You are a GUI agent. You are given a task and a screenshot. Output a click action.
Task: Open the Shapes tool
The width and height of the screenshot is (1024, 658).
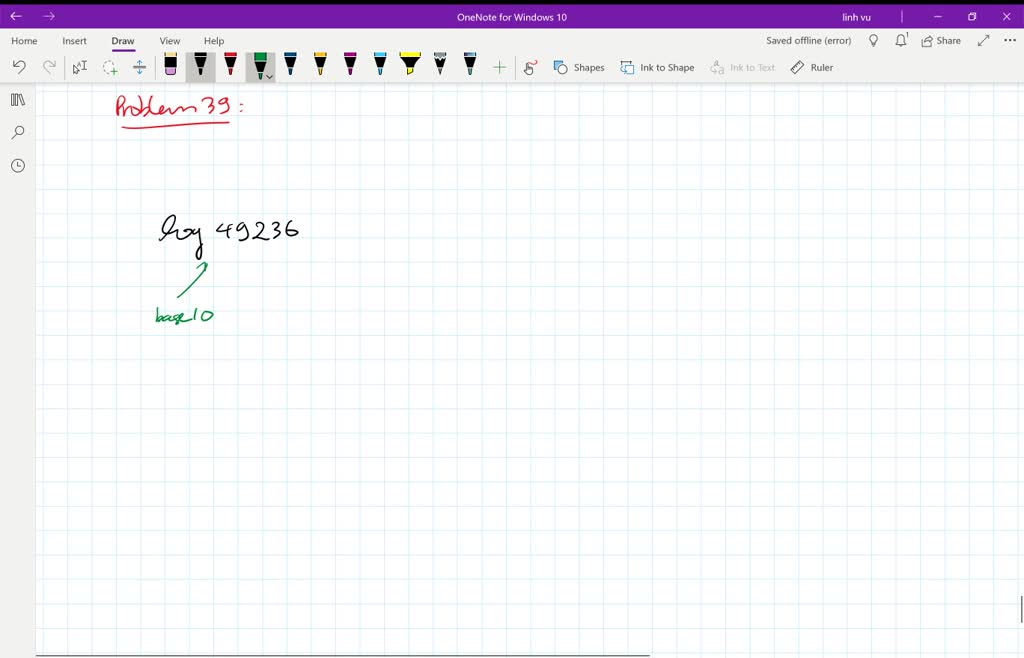coord(579,67)
